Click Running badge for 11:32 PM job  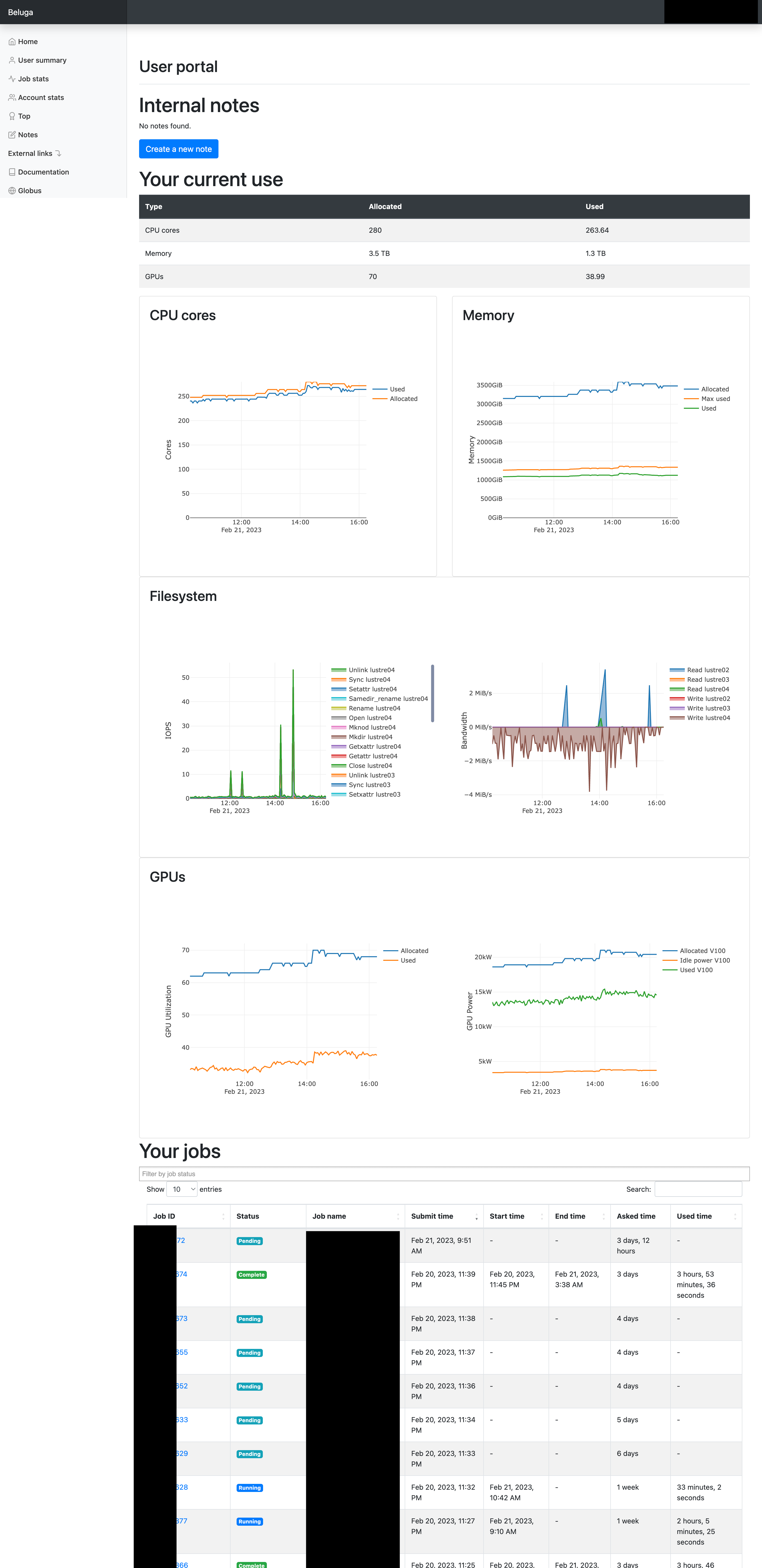click(250, 1488)
